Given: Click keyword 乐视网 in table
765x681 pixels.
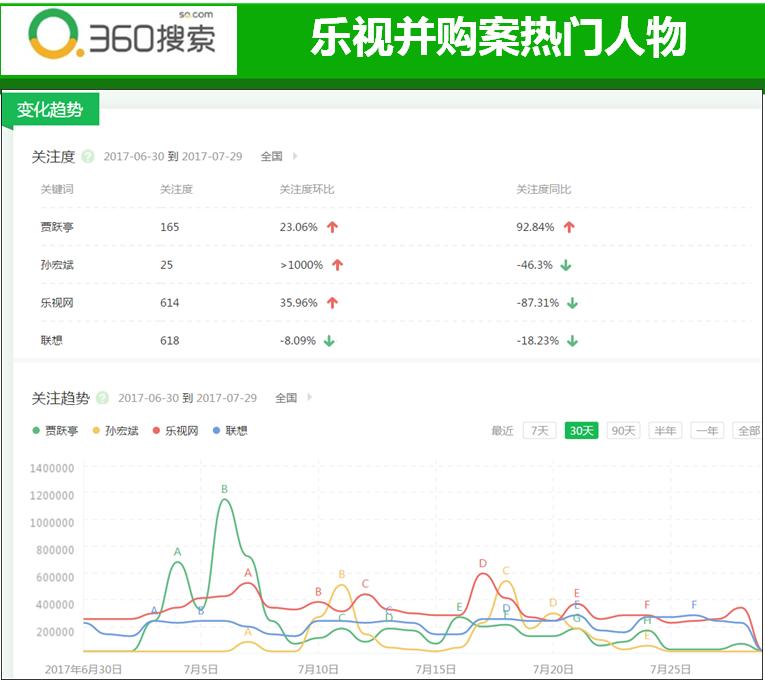Looking at the screenshot, I should tap(57, 303).
